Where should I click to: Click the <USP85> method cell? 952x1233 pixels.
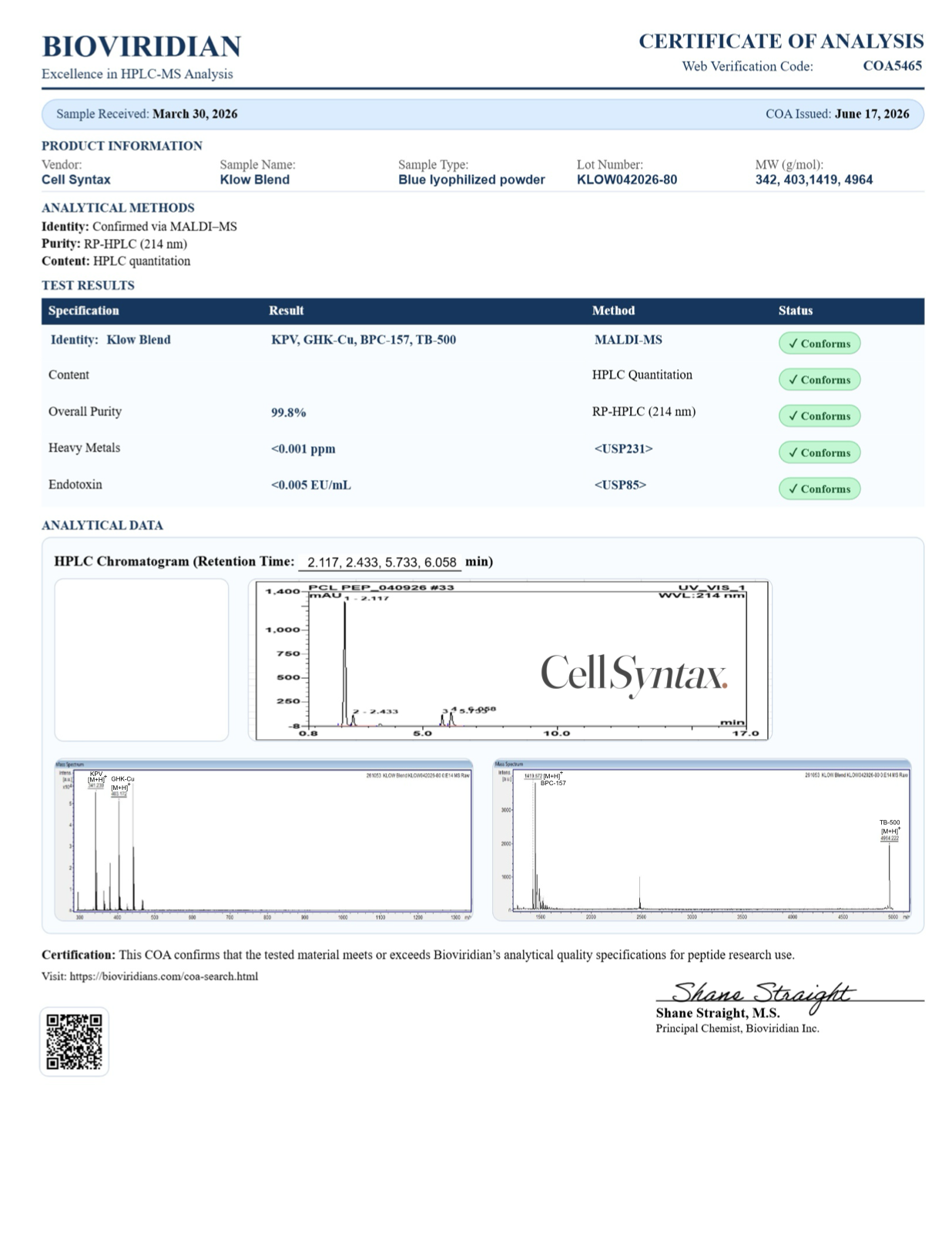point(620,485)
